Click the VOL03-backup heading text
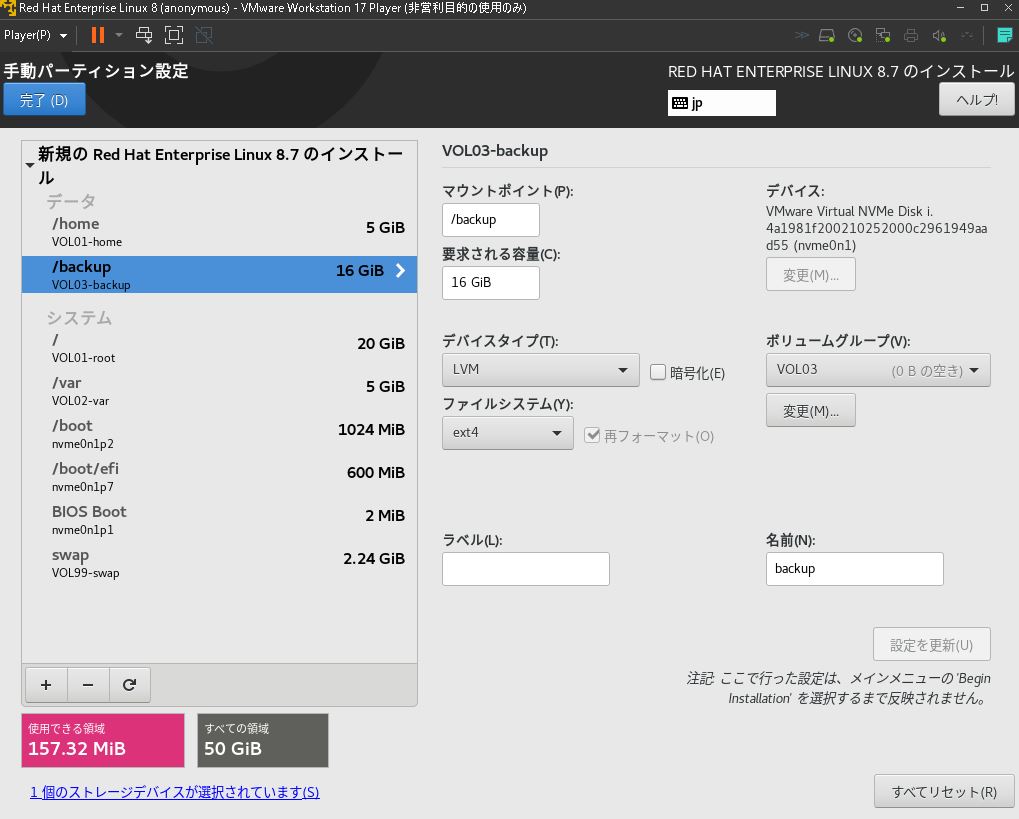1019x819 pixels. pyautogui.click(x=495, y=151)
